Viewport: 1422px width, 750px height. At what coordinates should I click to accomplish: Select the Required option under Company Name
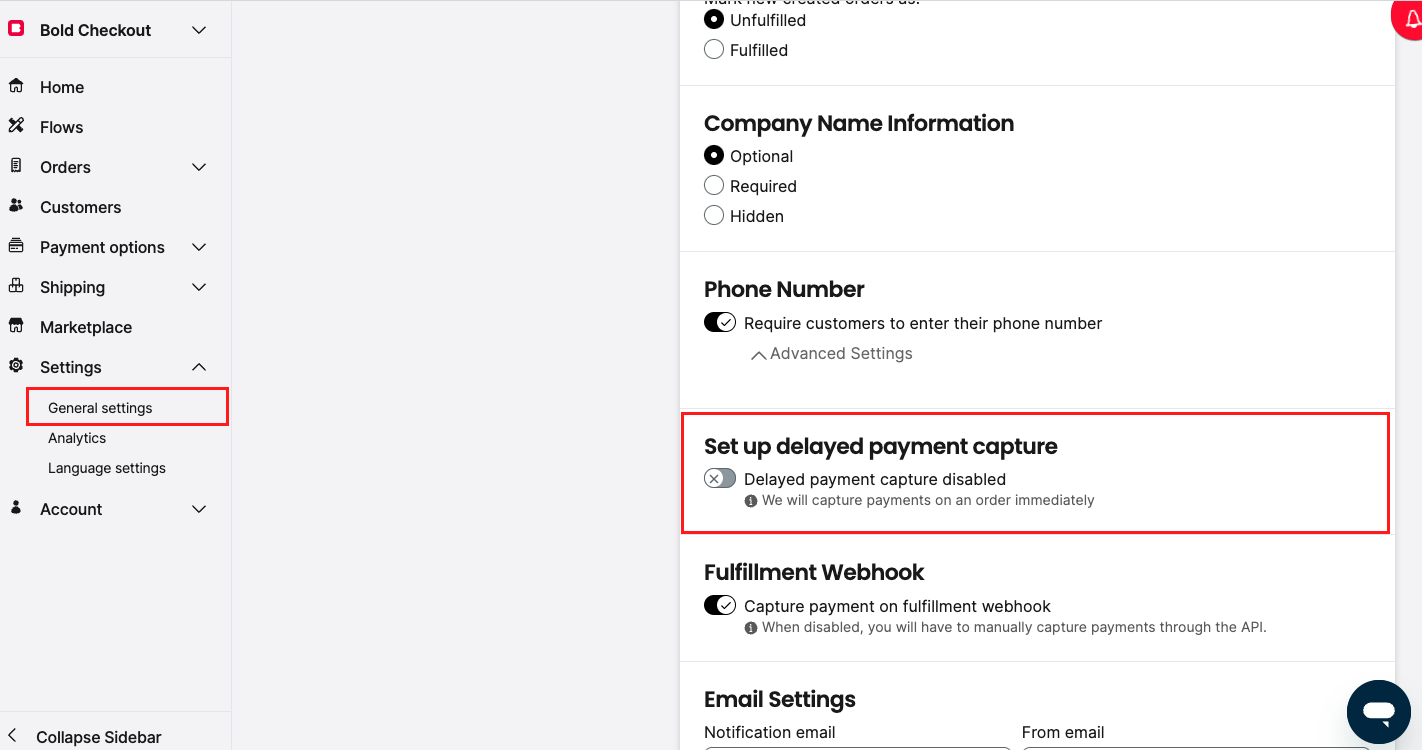coord(714,185)
